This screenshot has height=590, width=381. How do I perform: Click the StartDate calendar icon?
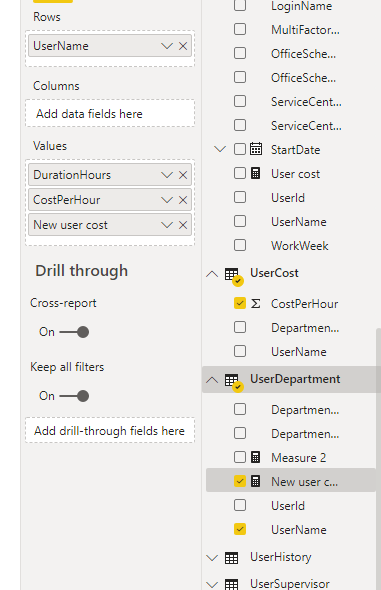(x=256, y=149)
